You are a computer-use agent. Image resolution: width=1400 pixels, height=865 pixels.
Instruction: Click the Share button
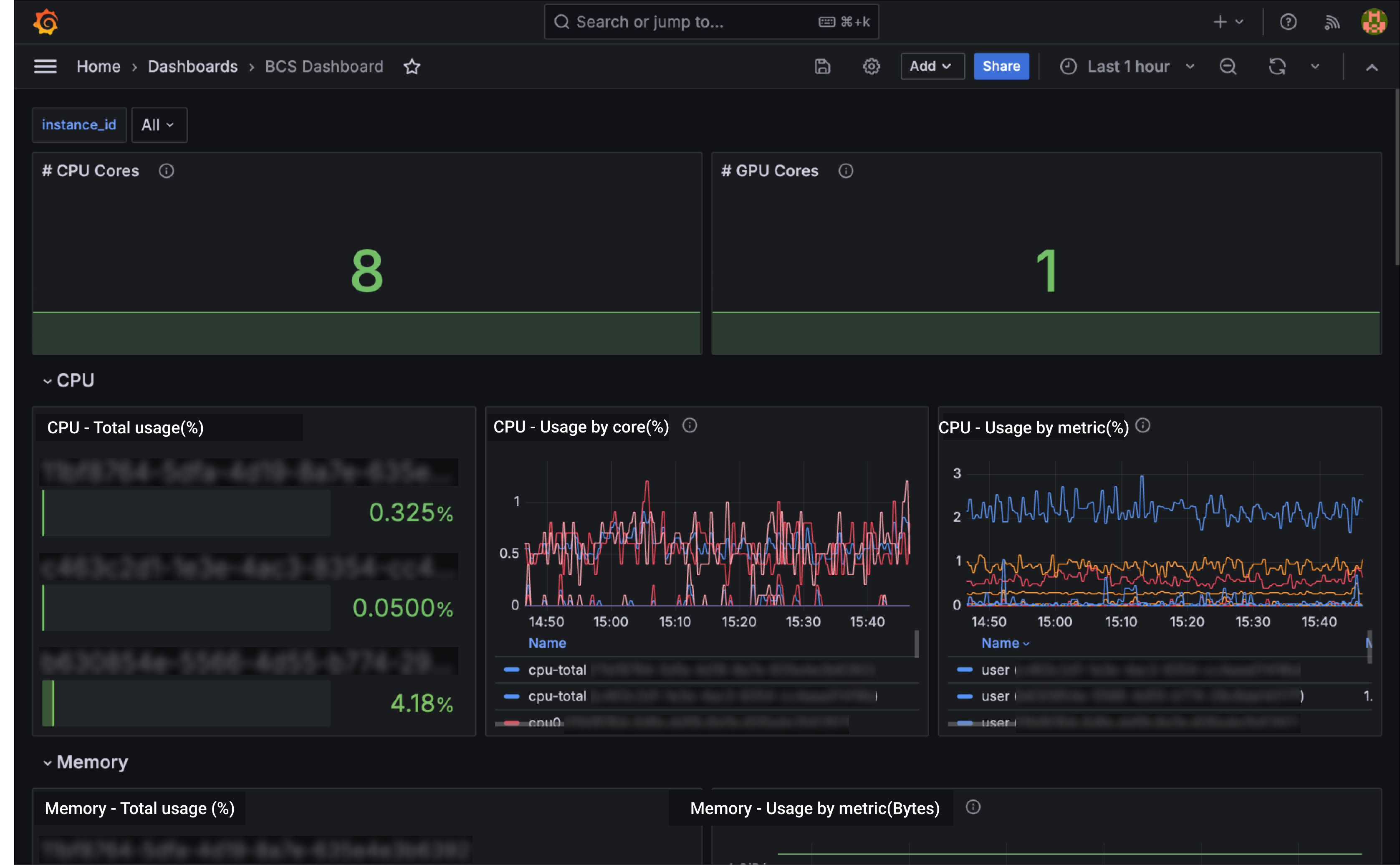[x=1001, y=66]
